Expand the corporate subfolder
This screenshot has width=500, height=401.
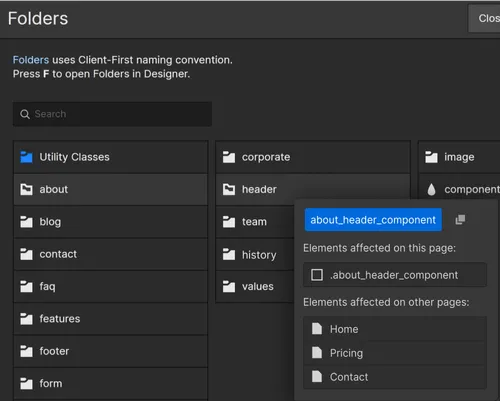313,157
